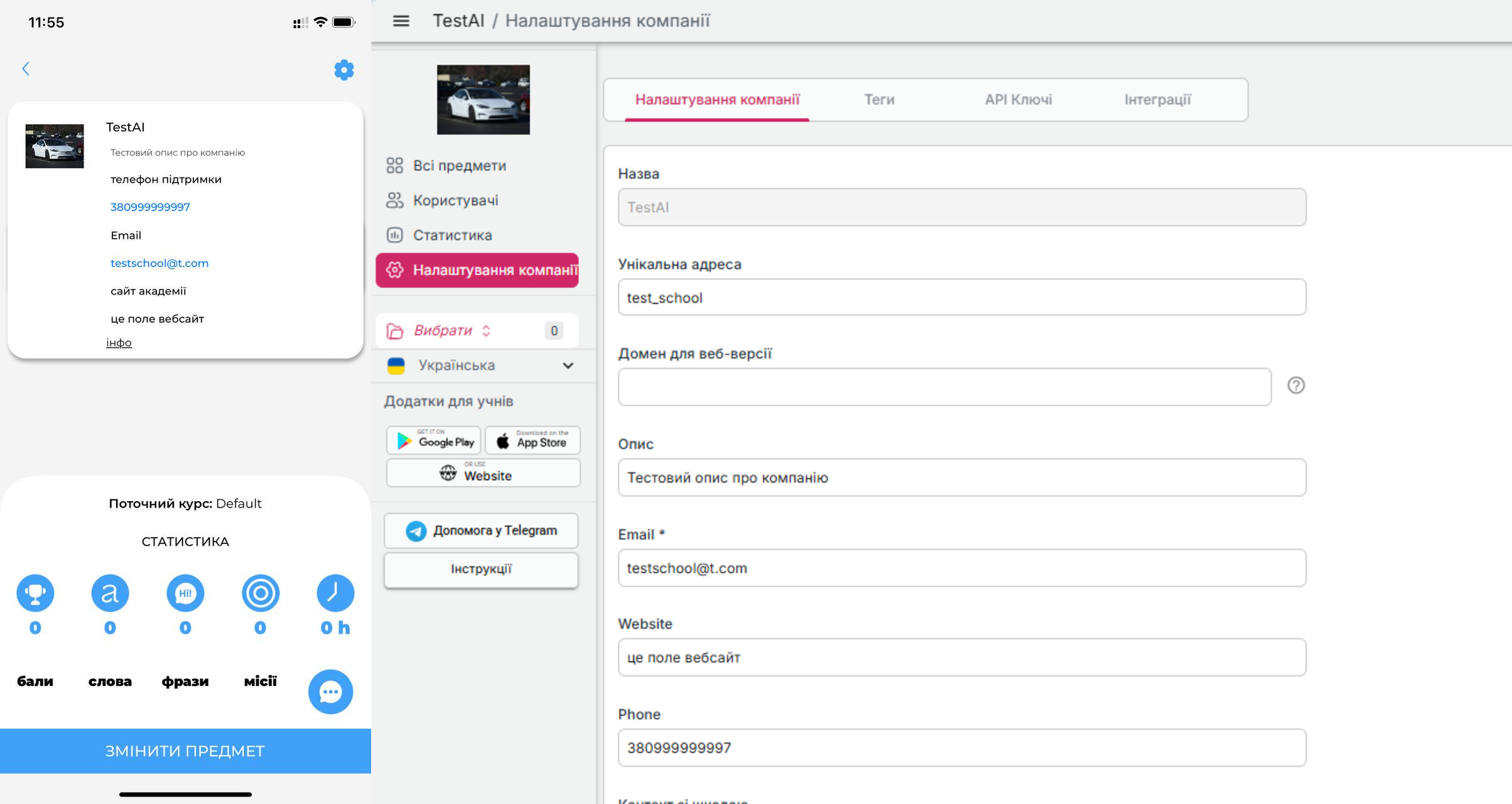The height and width of the screenshot is (804, 1512).
Task: Open settings gear in mobile app
Action: point(343,70)
